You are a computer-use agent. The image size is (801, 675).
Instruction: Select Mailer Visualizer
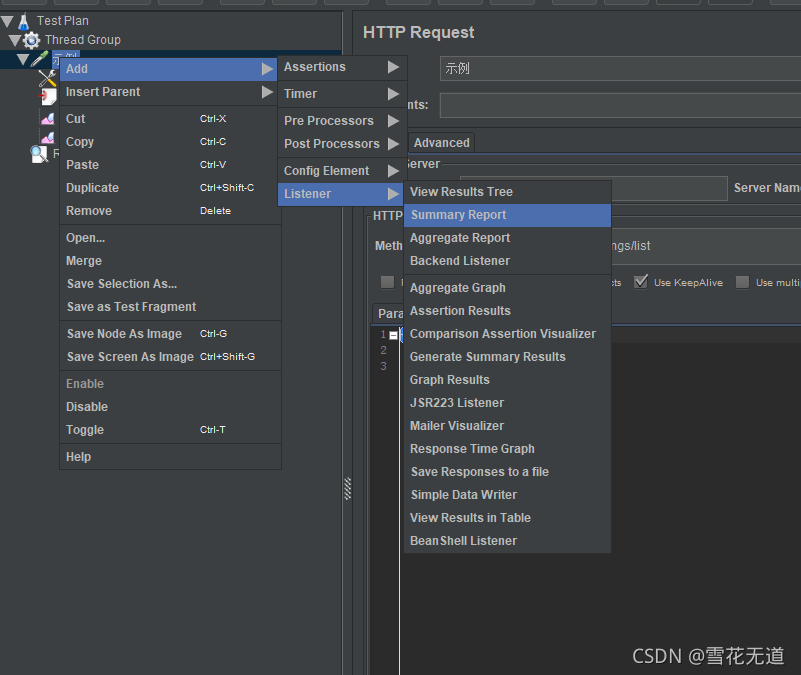pyautogui.click(x=507, y=426)
